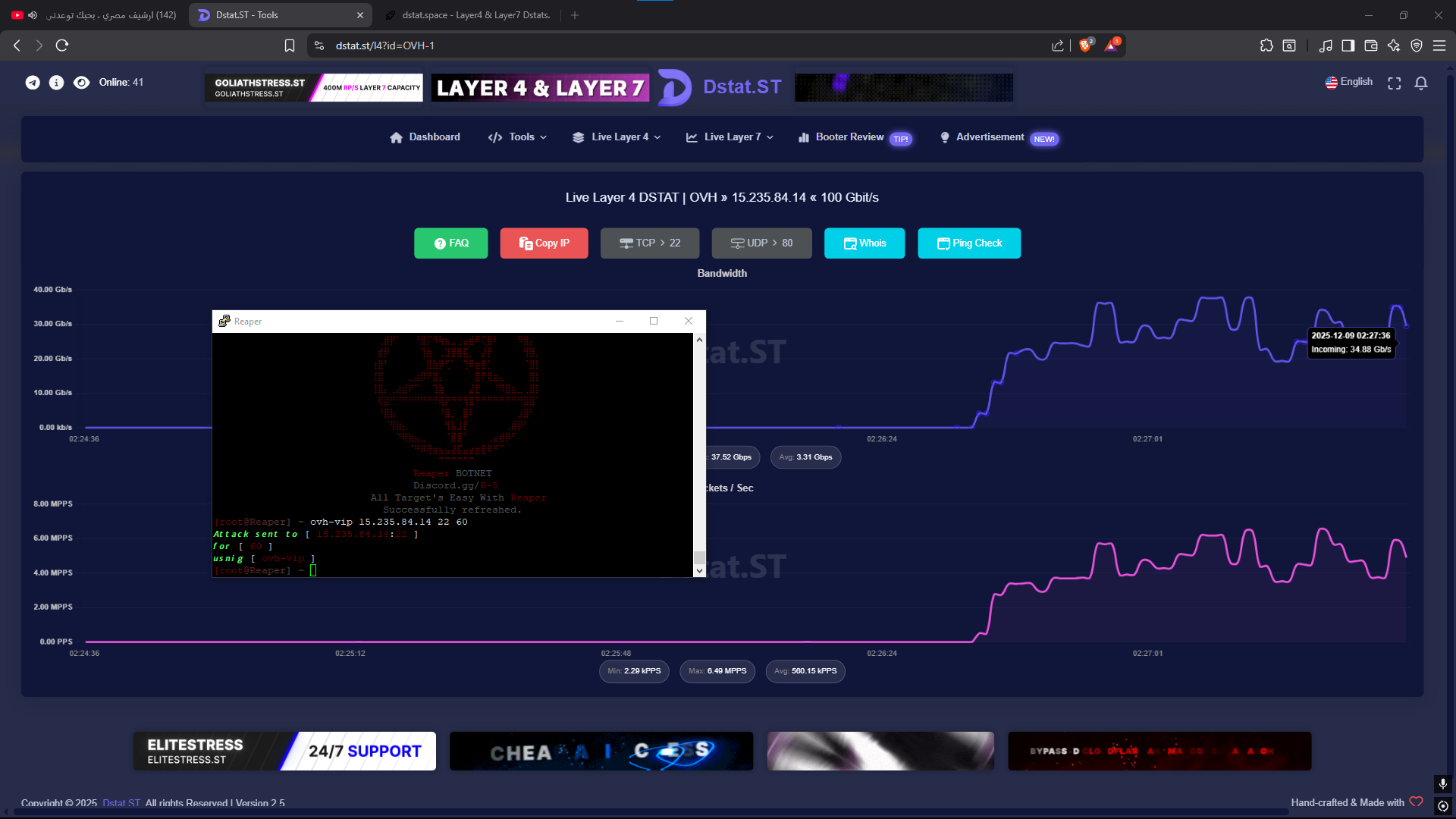Open the notification bell icon
This screenshot has height=819, width=1456.
pos(1421,83)
